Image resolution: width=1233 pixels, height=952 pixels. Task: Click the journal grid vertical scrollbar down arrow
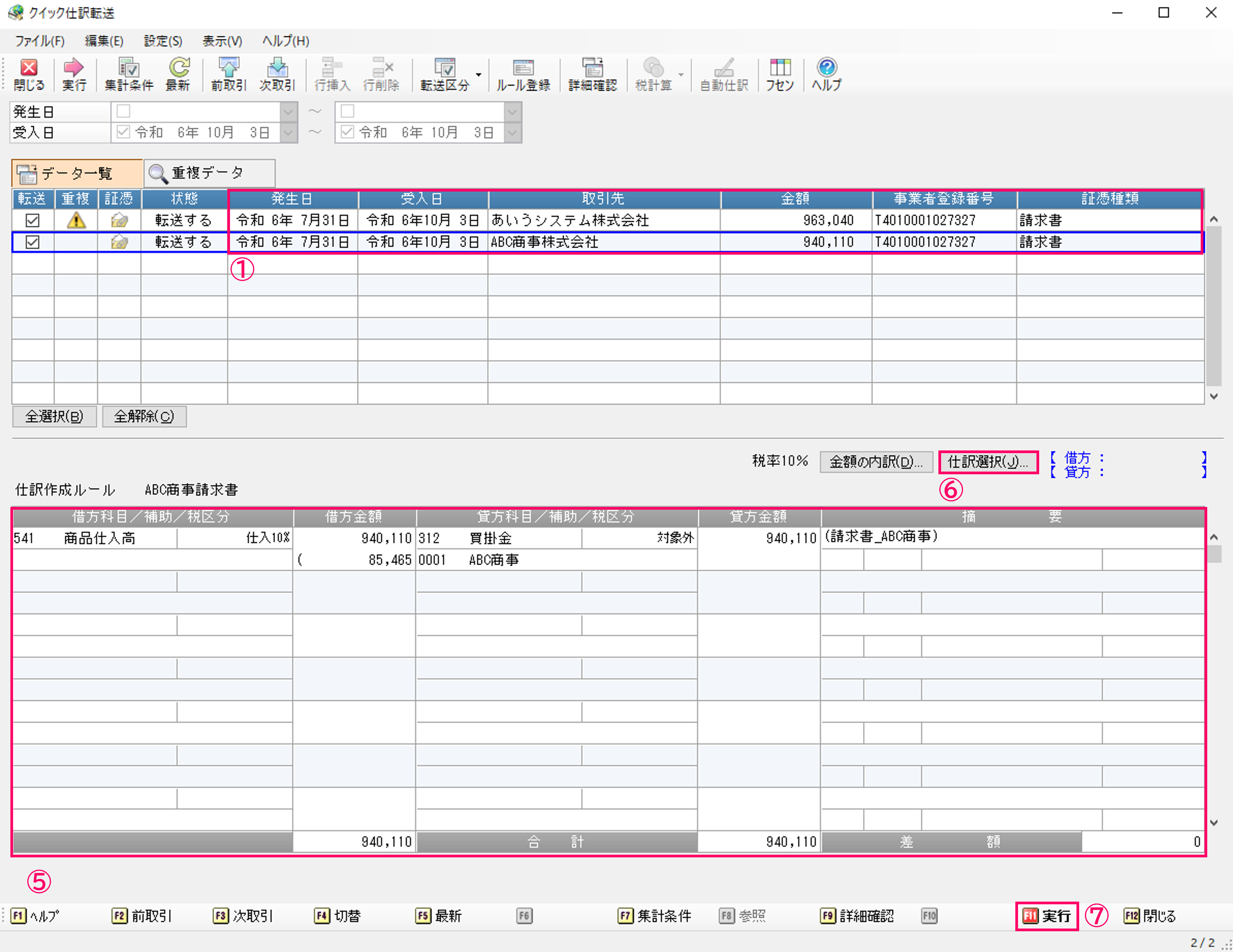tap(1213, 823)
